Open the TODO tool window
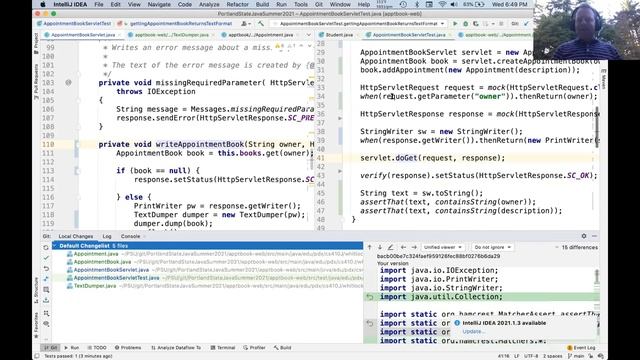 click(97, 348)
